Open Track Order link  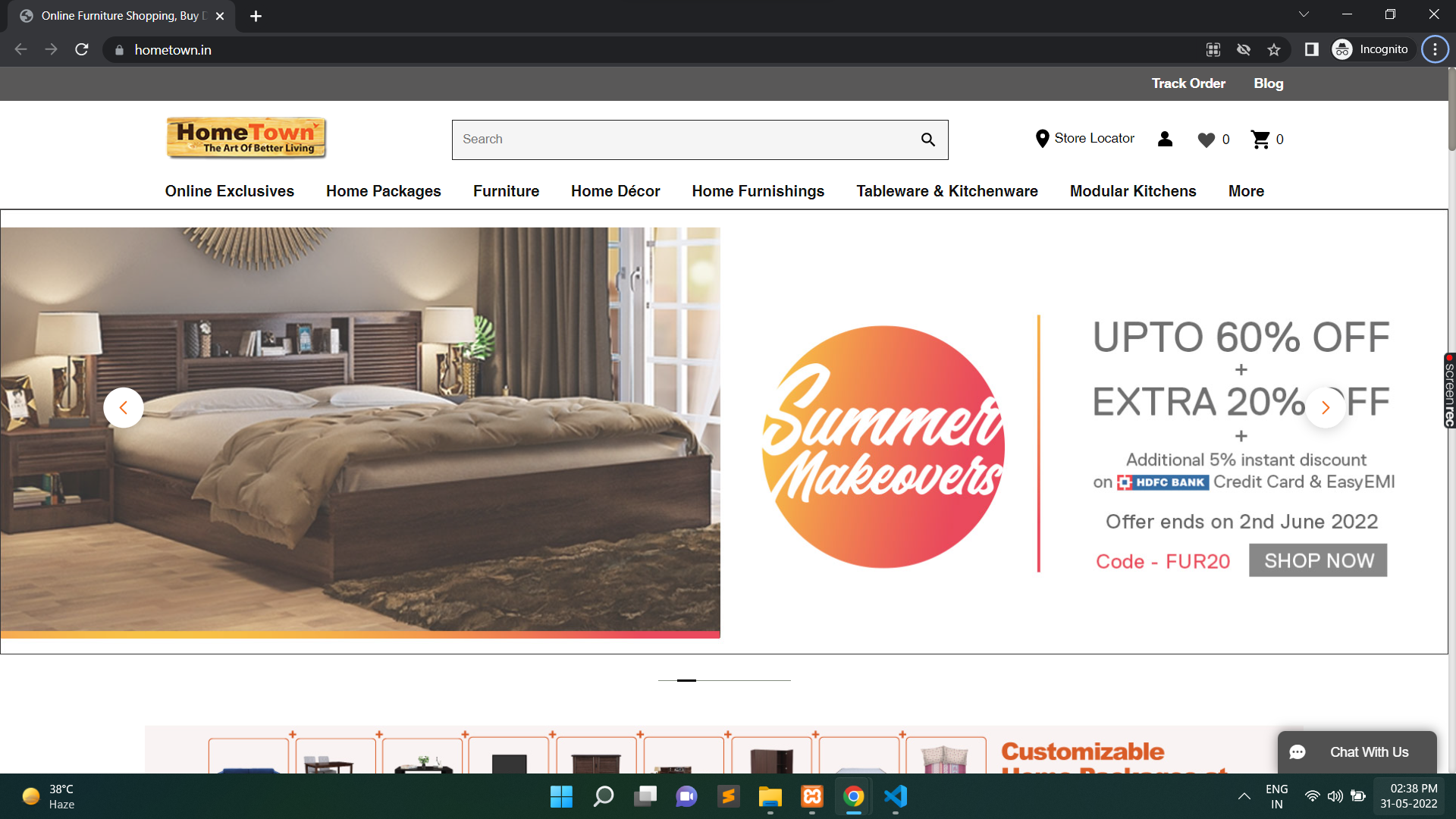click(1188, 83)
